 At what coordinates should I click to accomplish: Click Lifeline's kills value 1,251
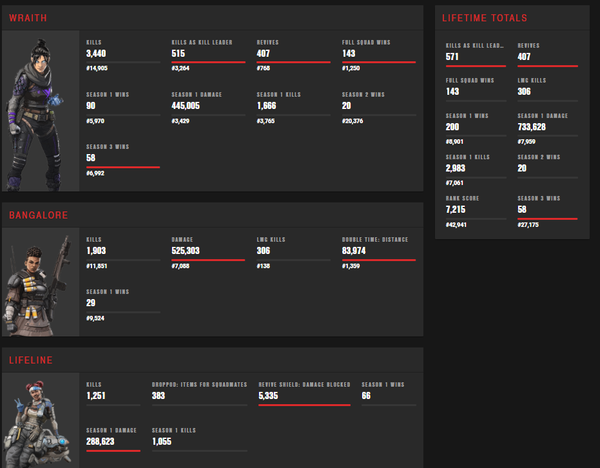96,396
